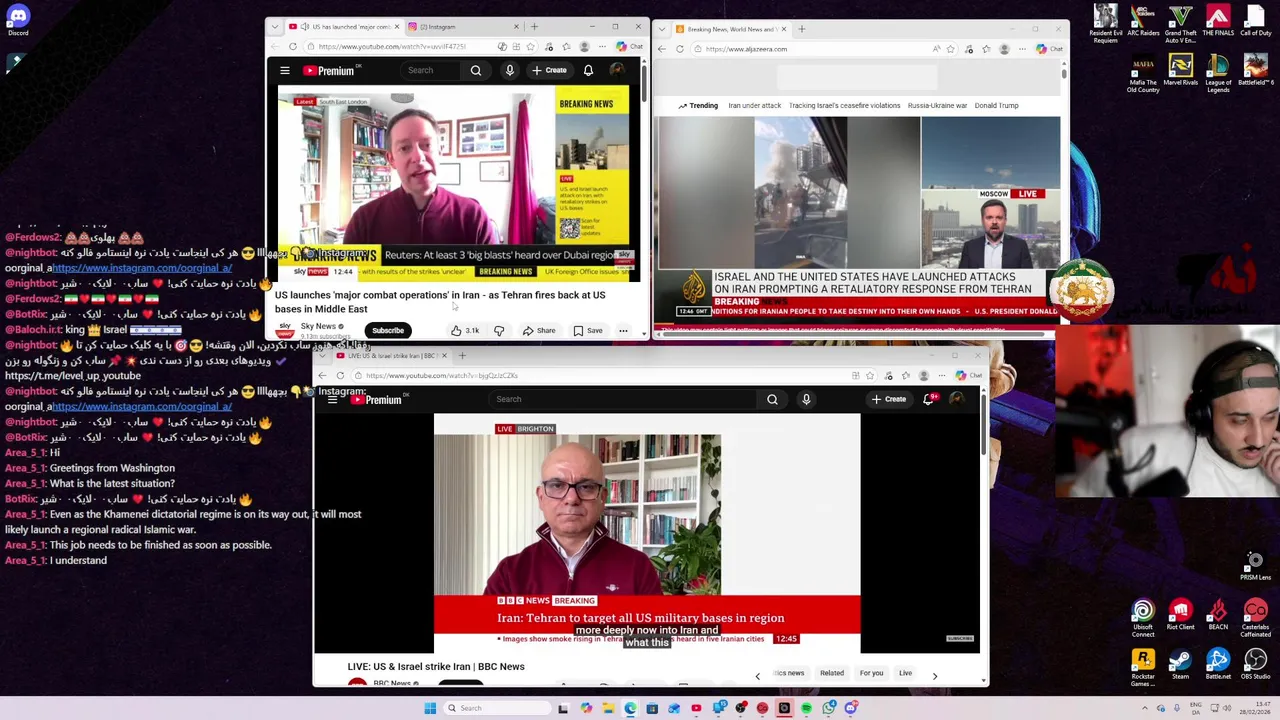Open Discord from the desktop shortcut
Image resolution: width=1280 pixels, height=720 pixels.
point(18,19)
